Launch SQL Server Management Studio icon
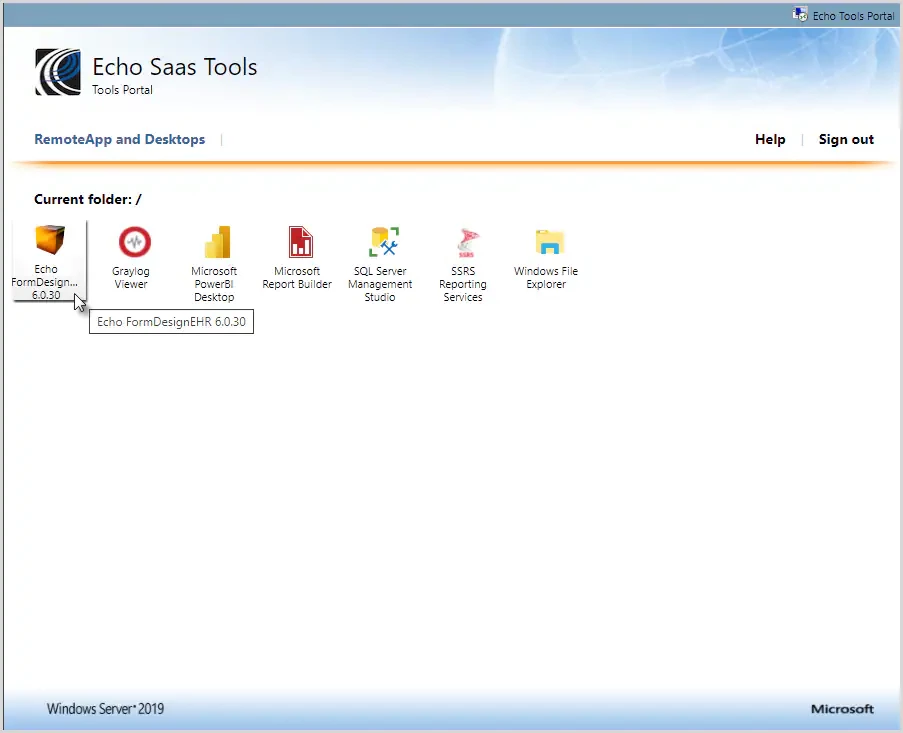Viewport: 903px width, 733px height. tap(384, 241)
